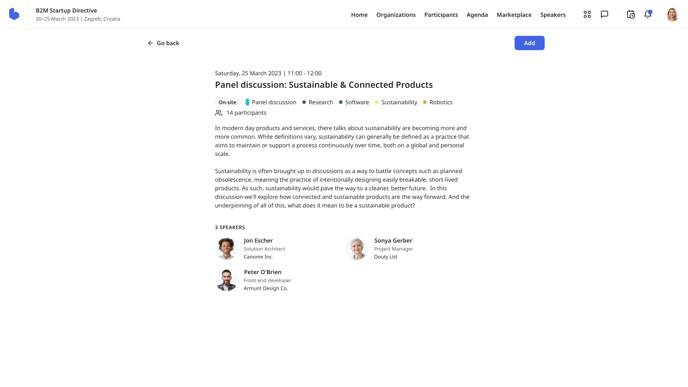
Task: Open the notifications bell icon
Action: pyautogui.click(x=648, y=14)
